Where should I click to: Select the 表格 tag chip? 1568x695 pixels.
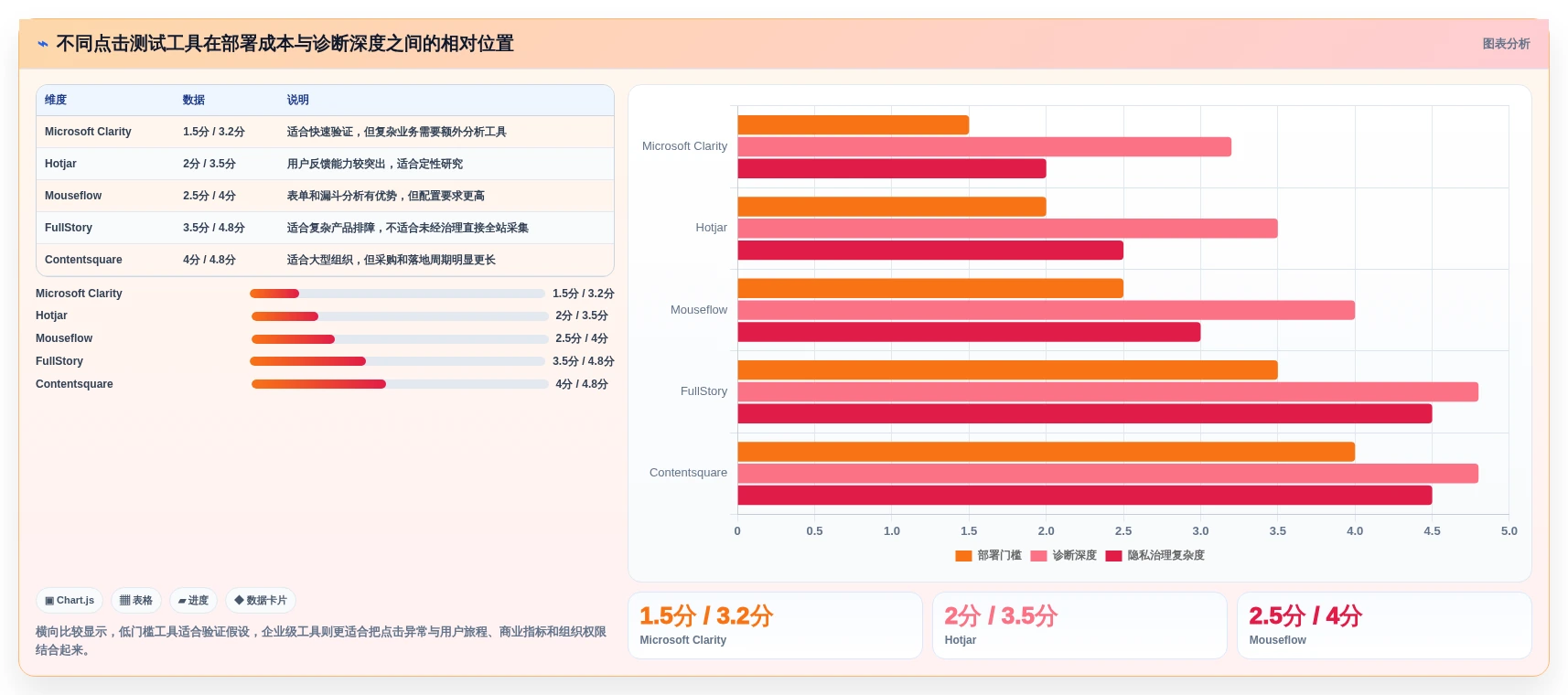coord(136,601)
